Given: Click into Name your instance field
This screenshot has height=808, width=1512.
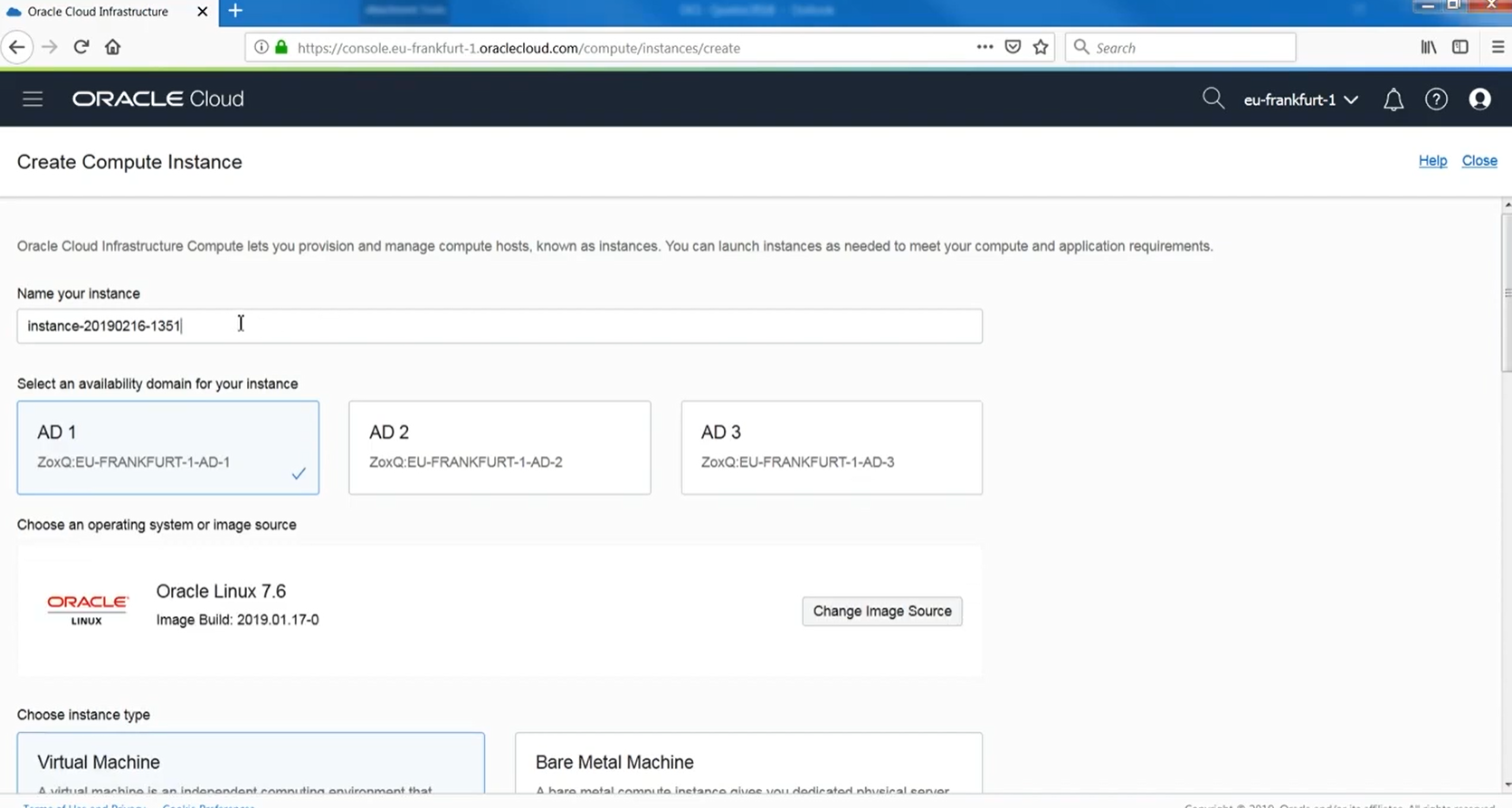Looking at the screenshot, I should point(499,326).
